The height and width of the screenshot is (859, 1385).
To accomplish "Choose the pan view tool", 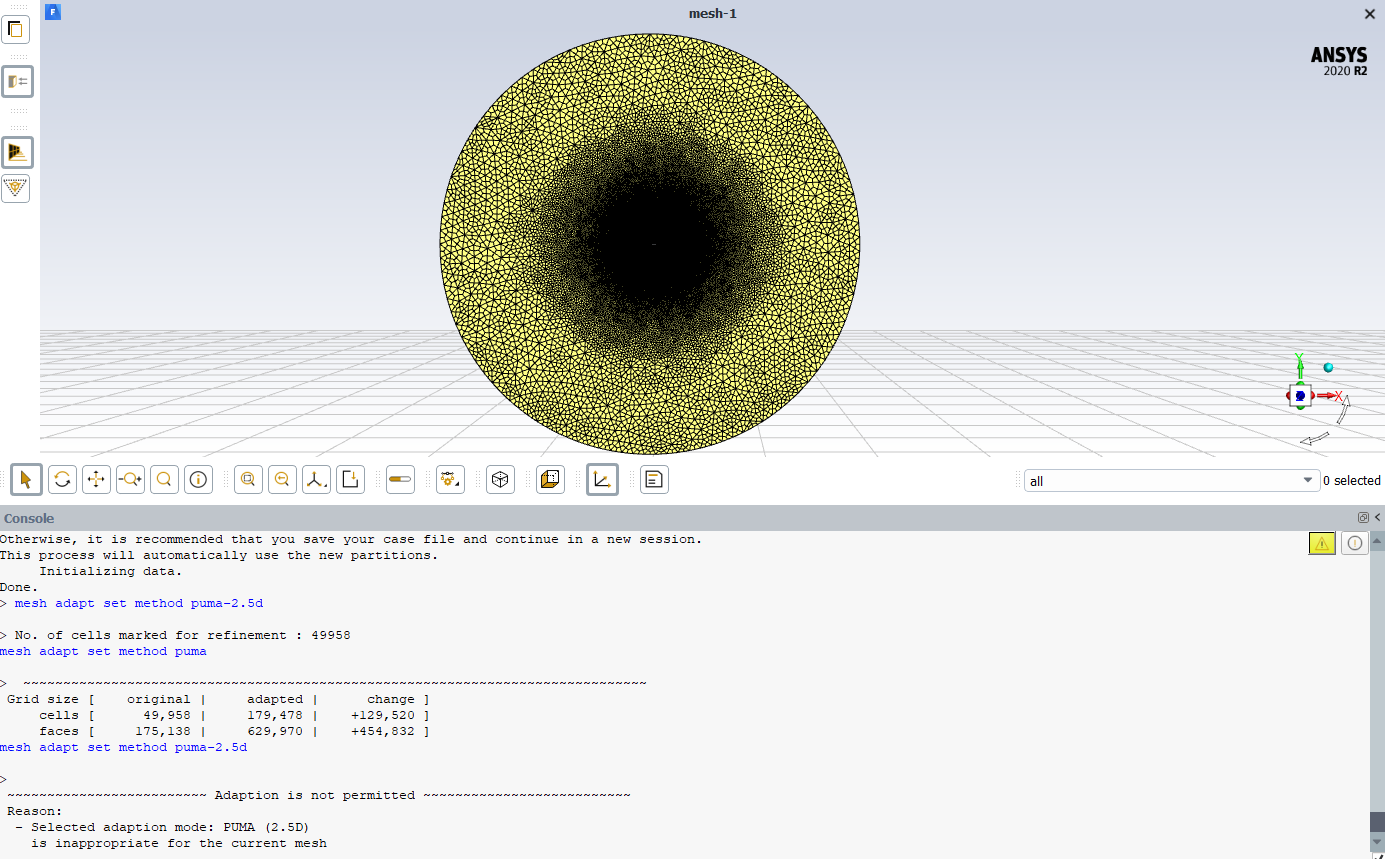I will (96, 480).
